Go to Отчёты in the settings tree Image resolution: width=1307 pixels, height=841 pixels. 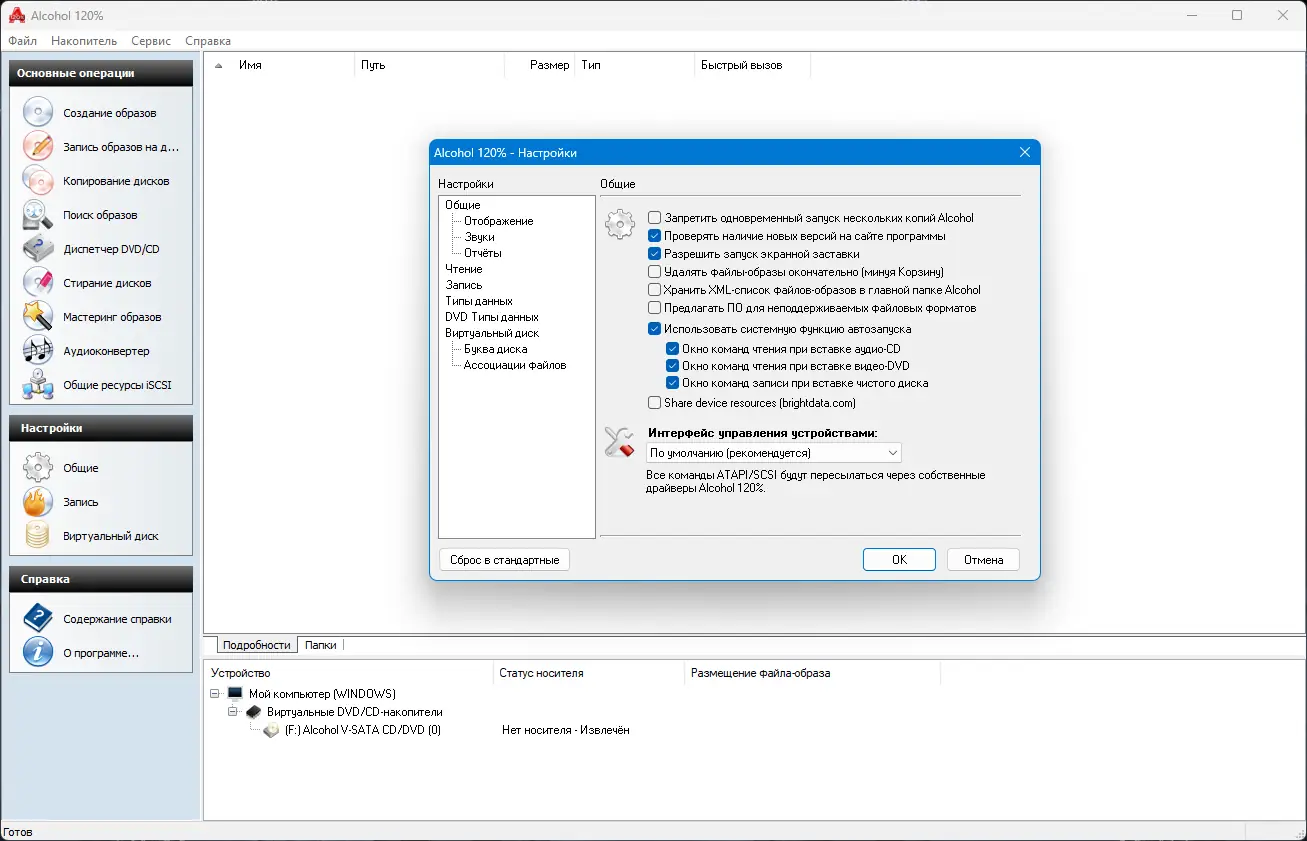pos(483,253)
